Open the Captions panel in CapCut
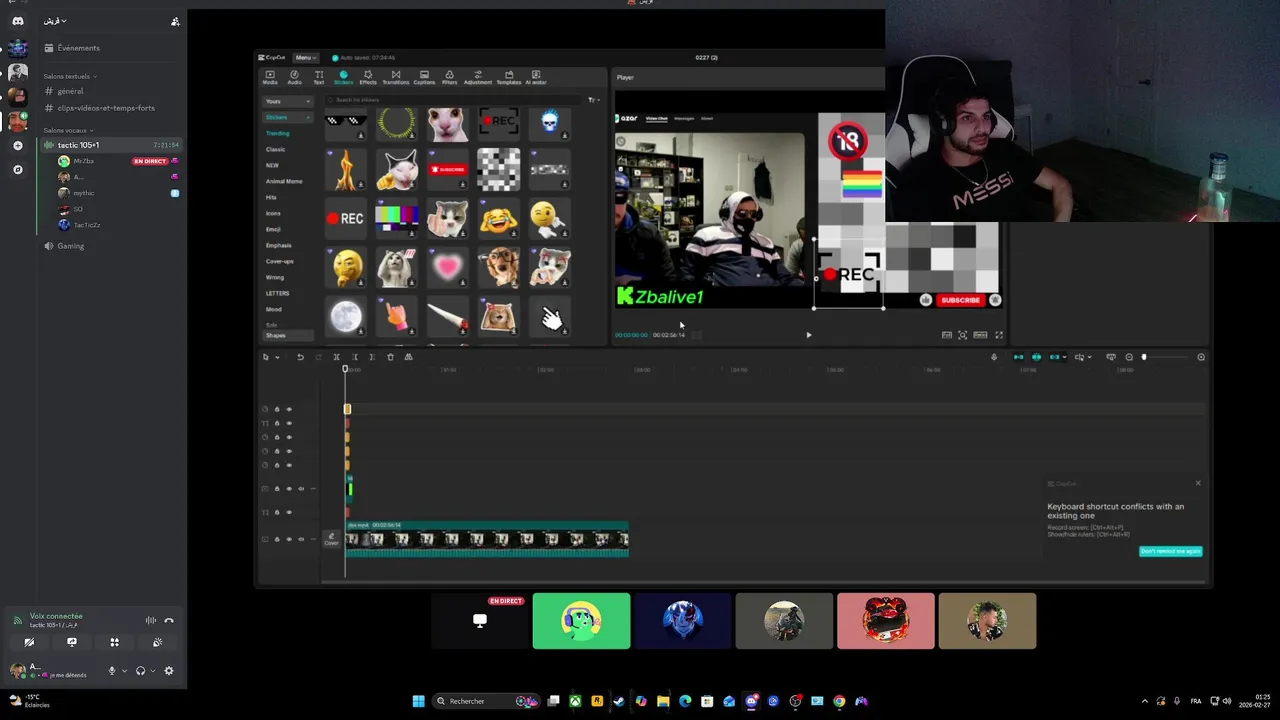 [x=424, y=77]
